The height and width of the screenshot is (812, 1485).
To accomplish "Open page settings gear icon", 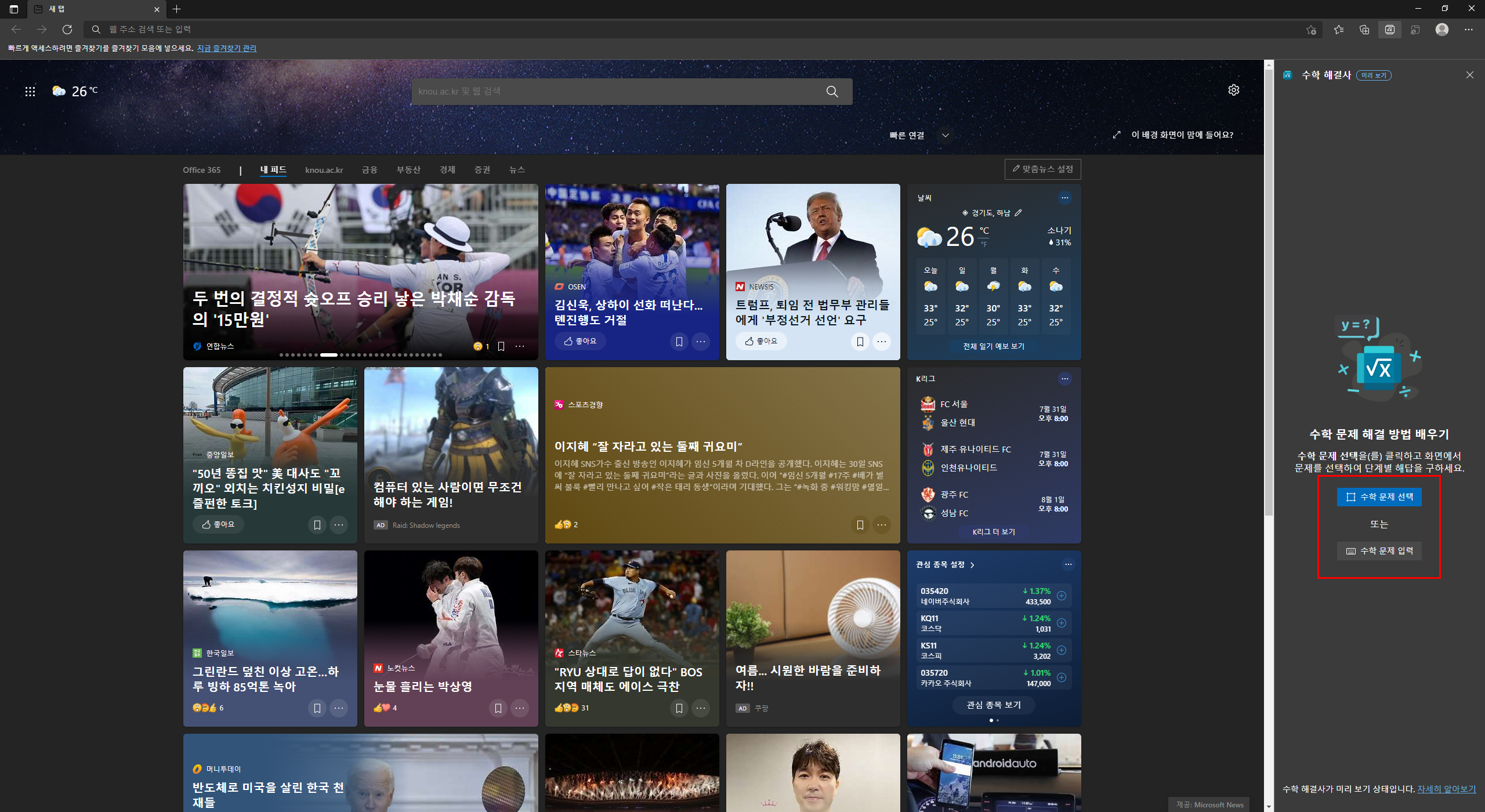I will pos(1233,90).
